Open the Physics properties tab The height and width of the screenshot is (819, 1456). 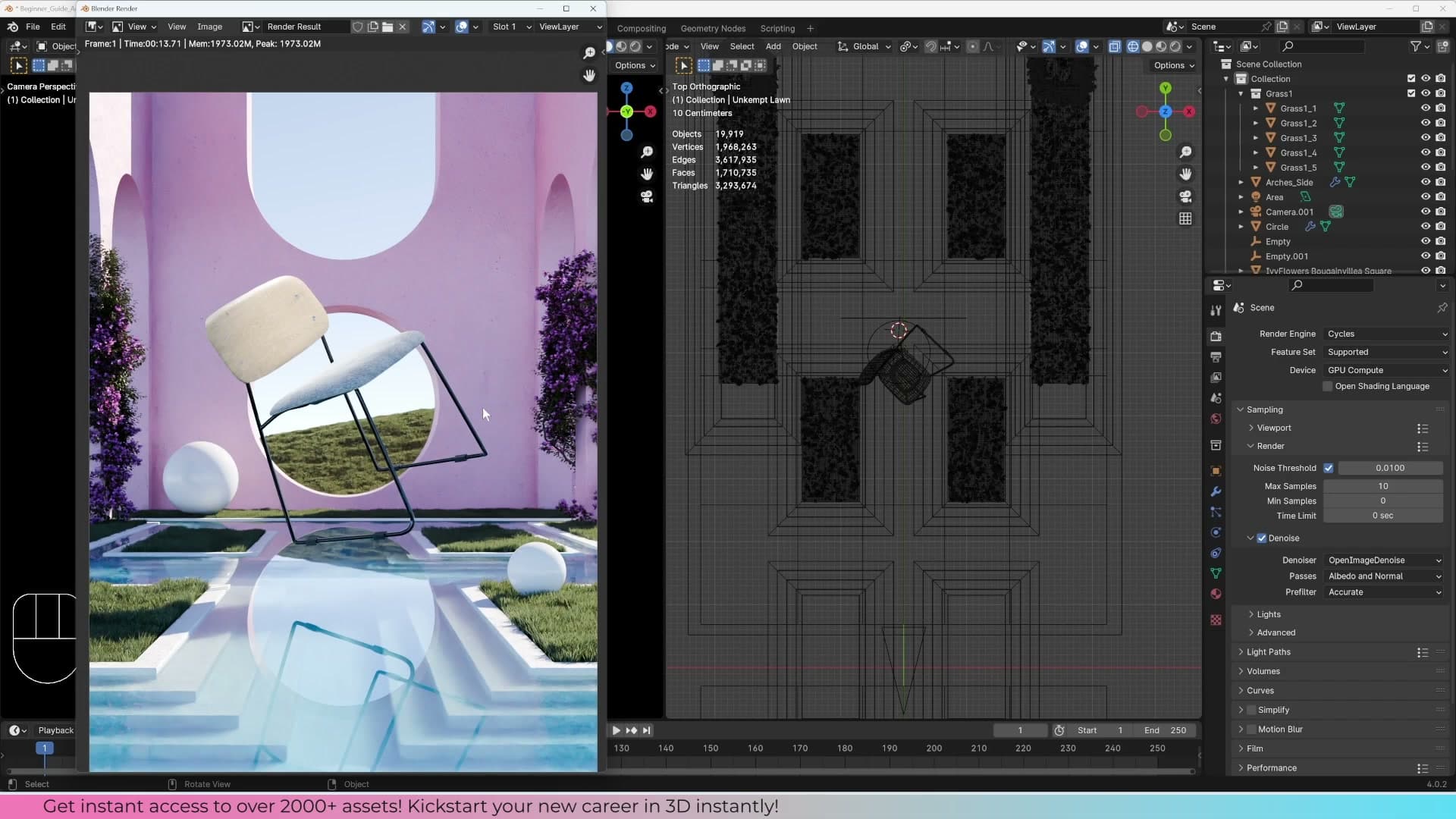1216,532
